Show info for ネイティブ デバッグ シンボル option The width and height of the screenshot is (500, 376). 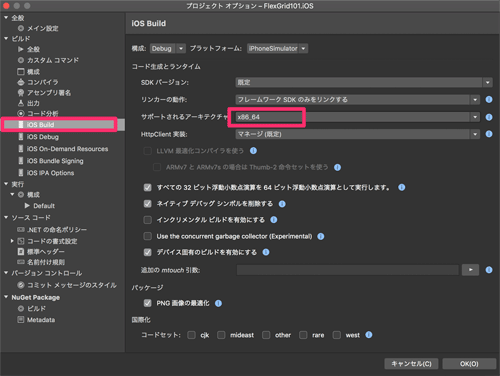(282, 204)
